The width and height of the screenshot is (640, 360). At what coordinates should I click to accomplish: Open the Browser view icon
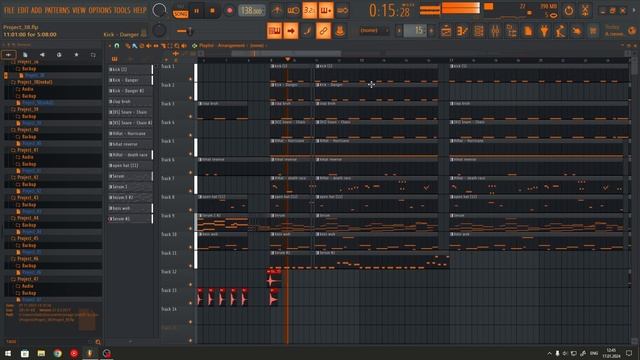[511, 31]
